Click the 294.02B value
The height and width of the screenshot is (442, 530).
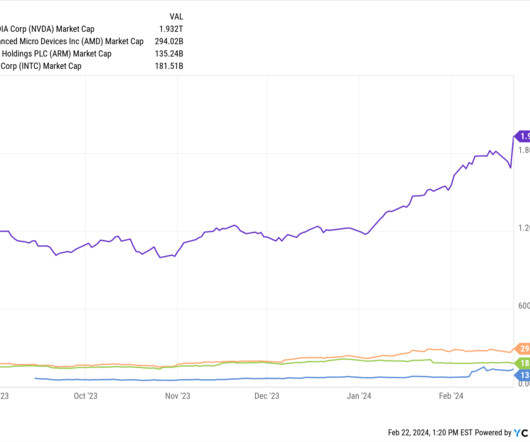(x=169, y=41)
